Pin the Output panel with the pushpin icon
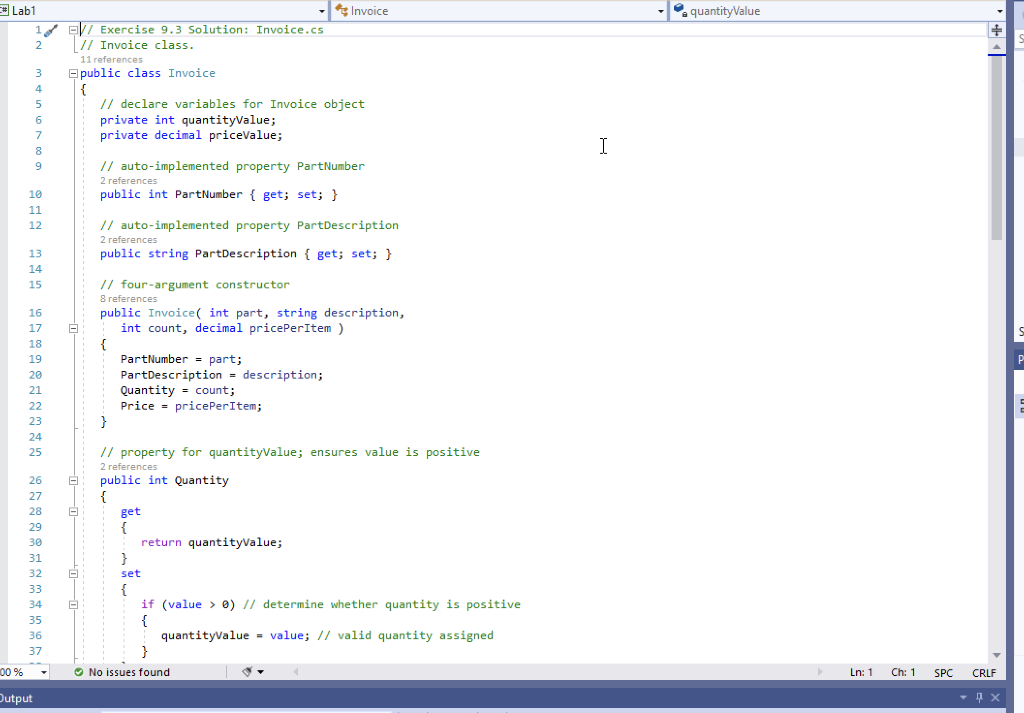The image size is (1024, 713). 979,697
